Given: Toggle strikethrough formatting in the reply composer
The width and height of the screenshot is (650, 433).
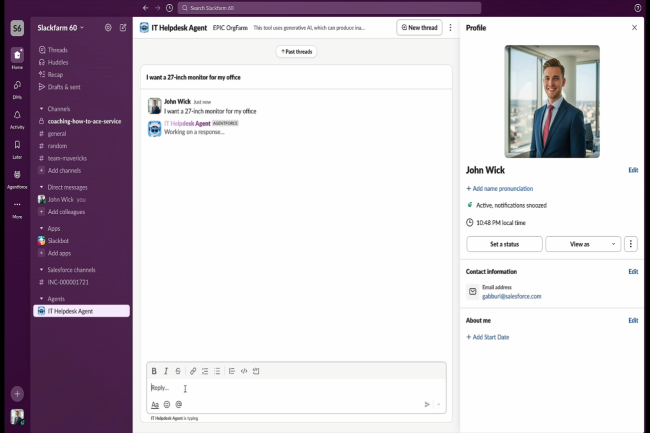Looking at the screenshot, I should point(178,371).
